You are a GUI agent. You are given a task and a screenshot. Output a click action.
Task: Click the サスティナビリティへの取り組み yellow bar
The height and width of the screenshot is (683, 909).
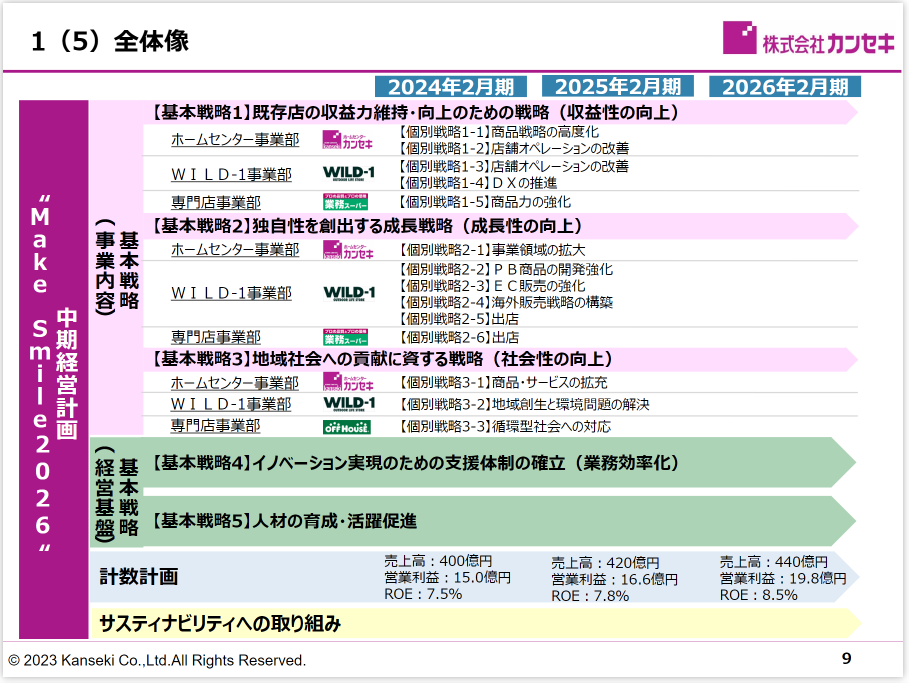(x=220, y=624)
